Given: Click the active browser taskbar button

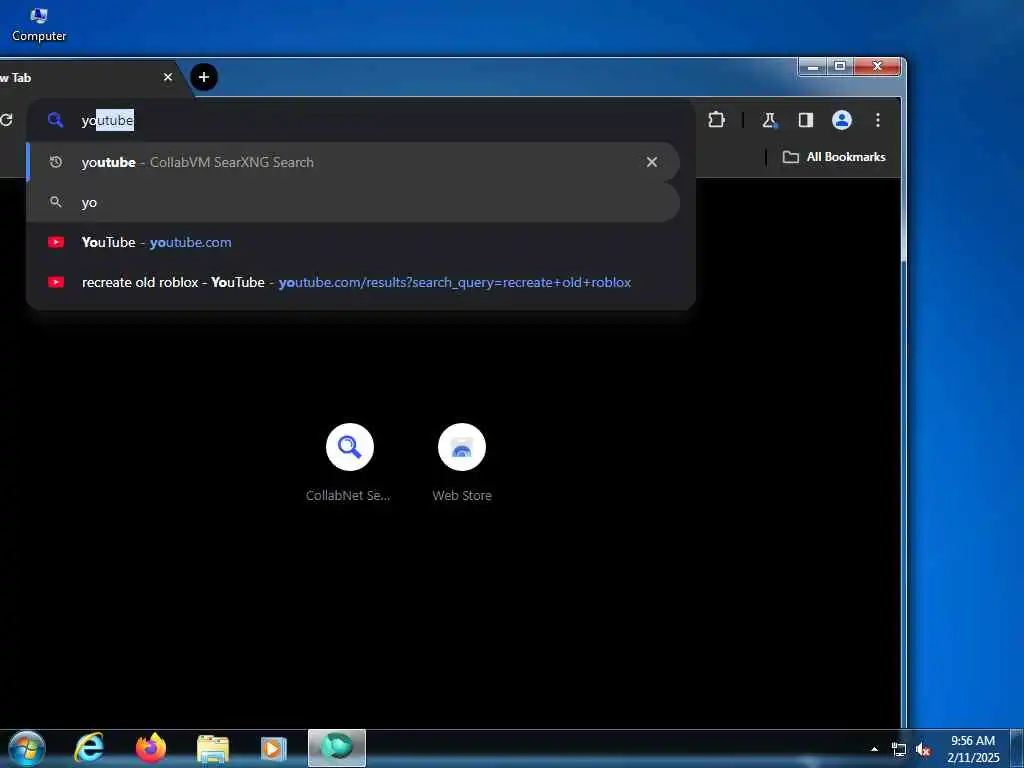Looking at the screenshot, I should (x=337, y=748).
